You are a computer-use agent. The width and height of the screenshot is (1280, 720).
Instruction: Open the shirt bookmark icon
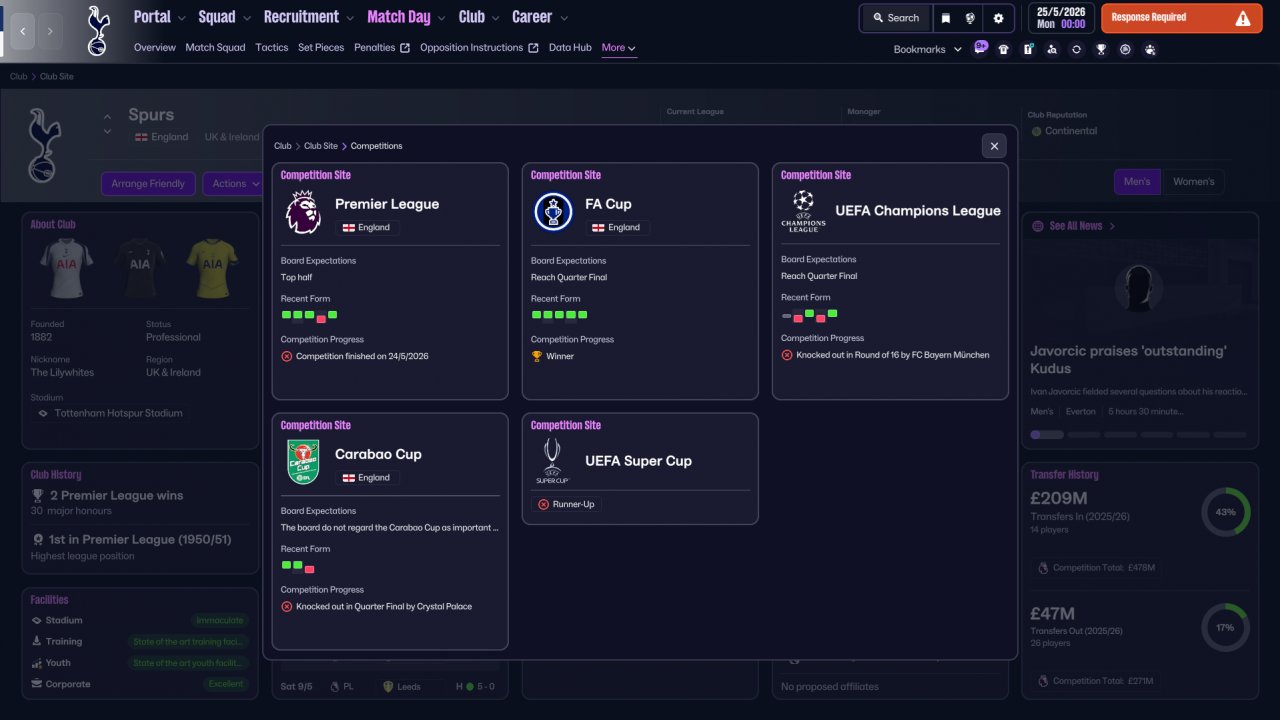pos(1004,49)
